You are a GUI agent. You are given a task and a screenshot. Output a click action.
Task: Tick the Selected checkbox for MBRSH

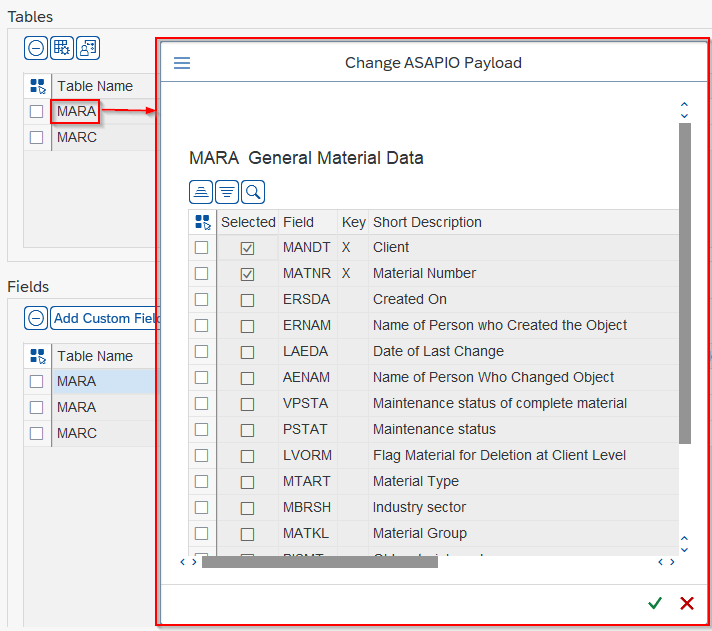pyautogui.click(x=247, y=508)
